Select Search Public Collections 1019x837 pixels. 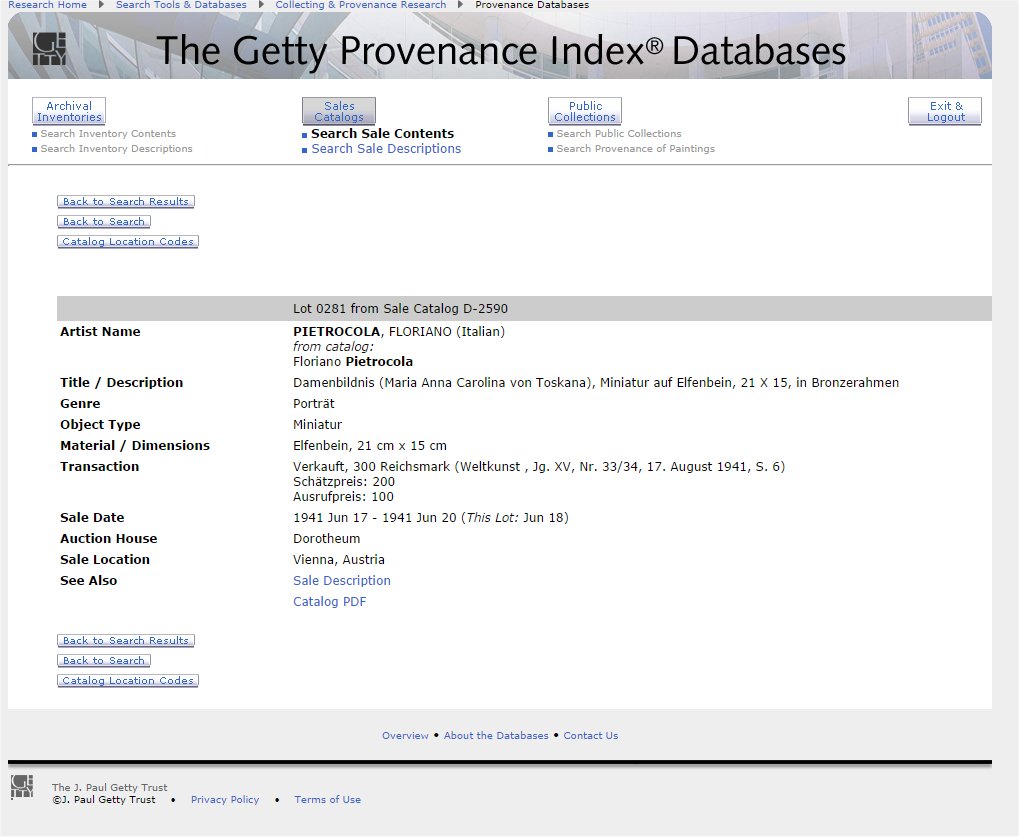[x=619, y=133]
